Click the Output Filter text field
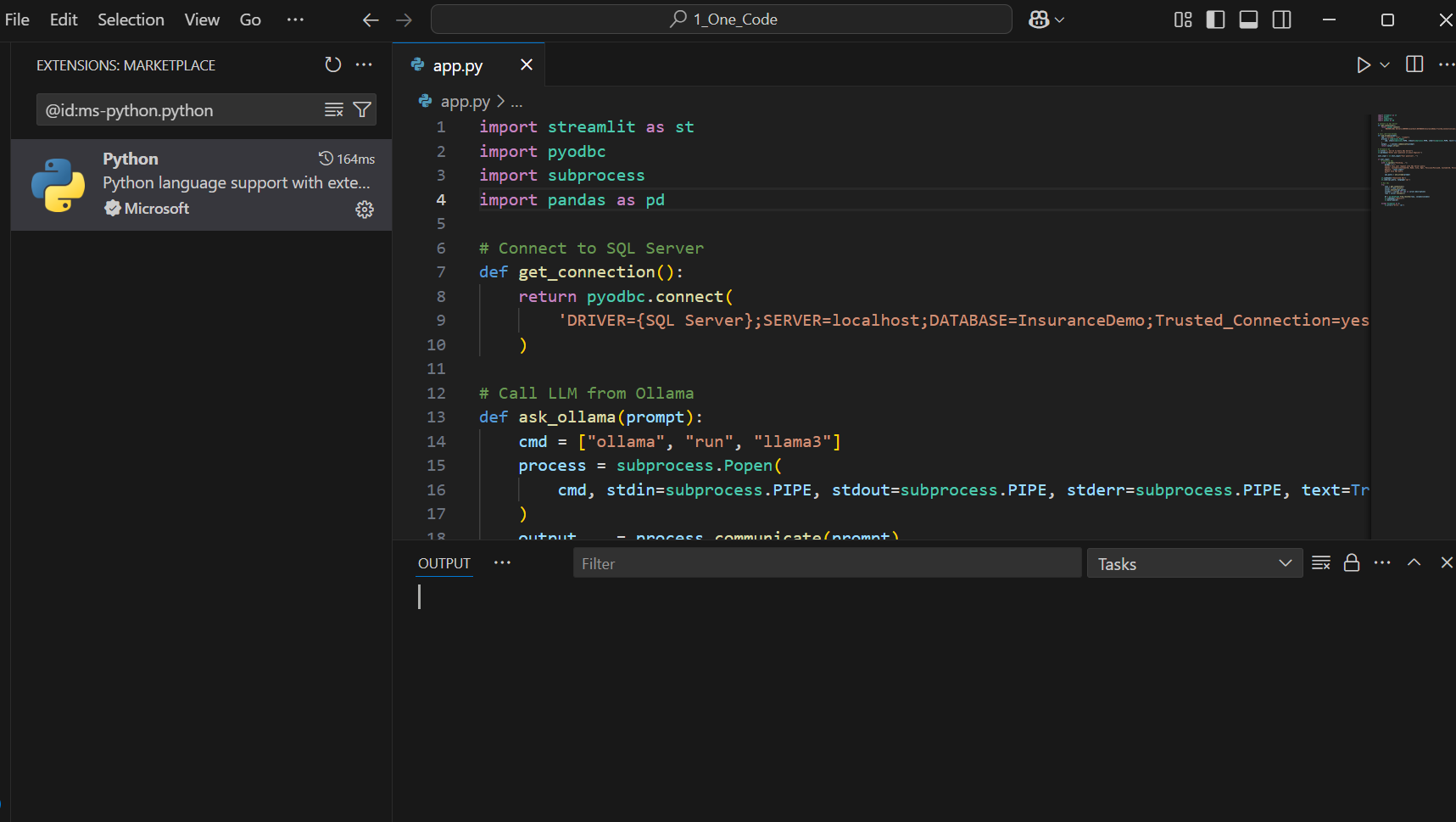Screen dimensions: 1456x822 click(x=826, y=563)
